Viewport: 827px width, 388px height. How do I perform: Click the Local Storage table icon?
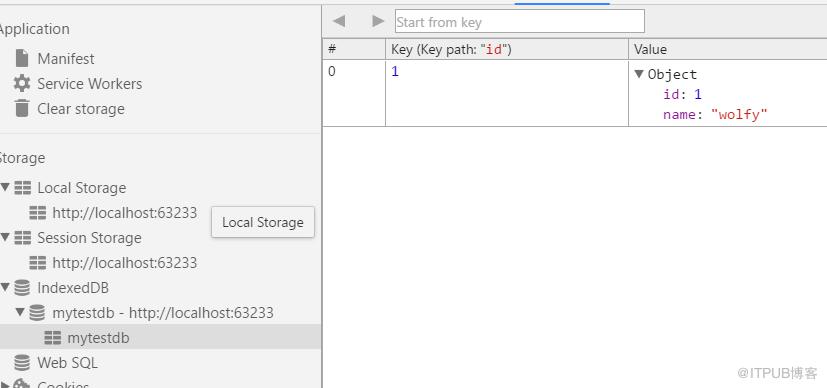[x=22, y=188]
